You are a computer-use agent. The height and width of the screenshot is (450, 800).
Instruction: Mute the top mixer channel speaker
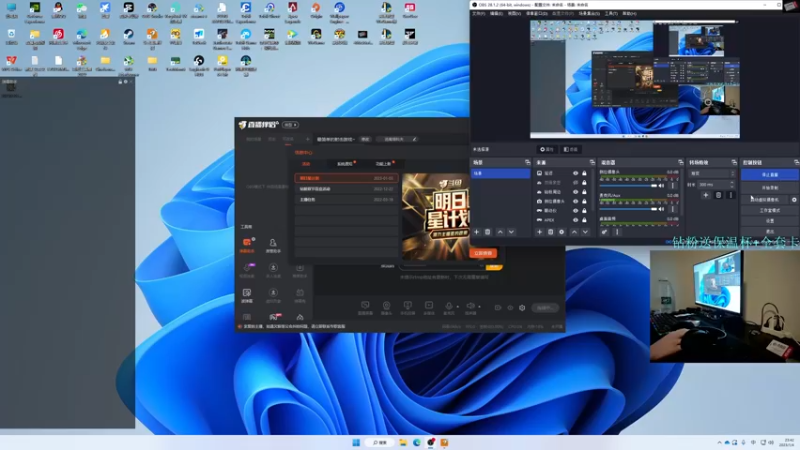pos(662,186)
